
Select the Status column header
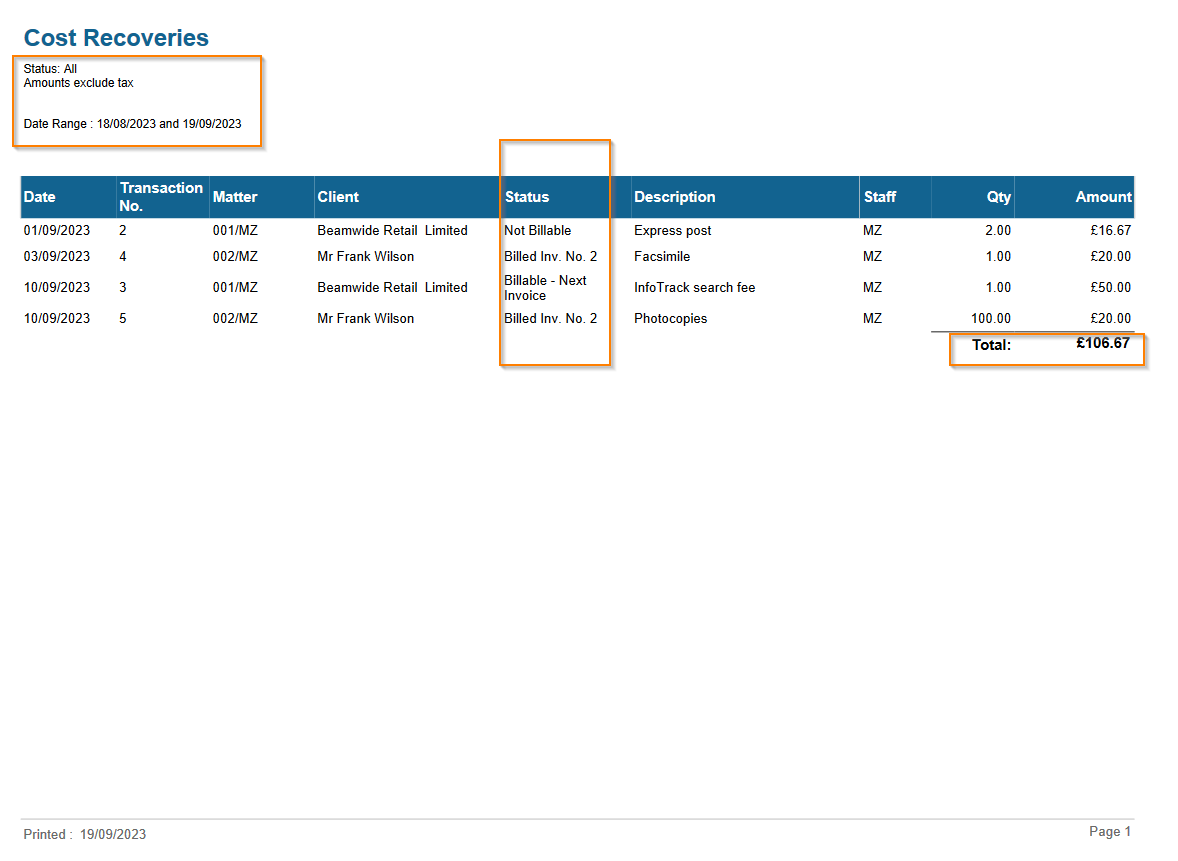tap(527, 197)
